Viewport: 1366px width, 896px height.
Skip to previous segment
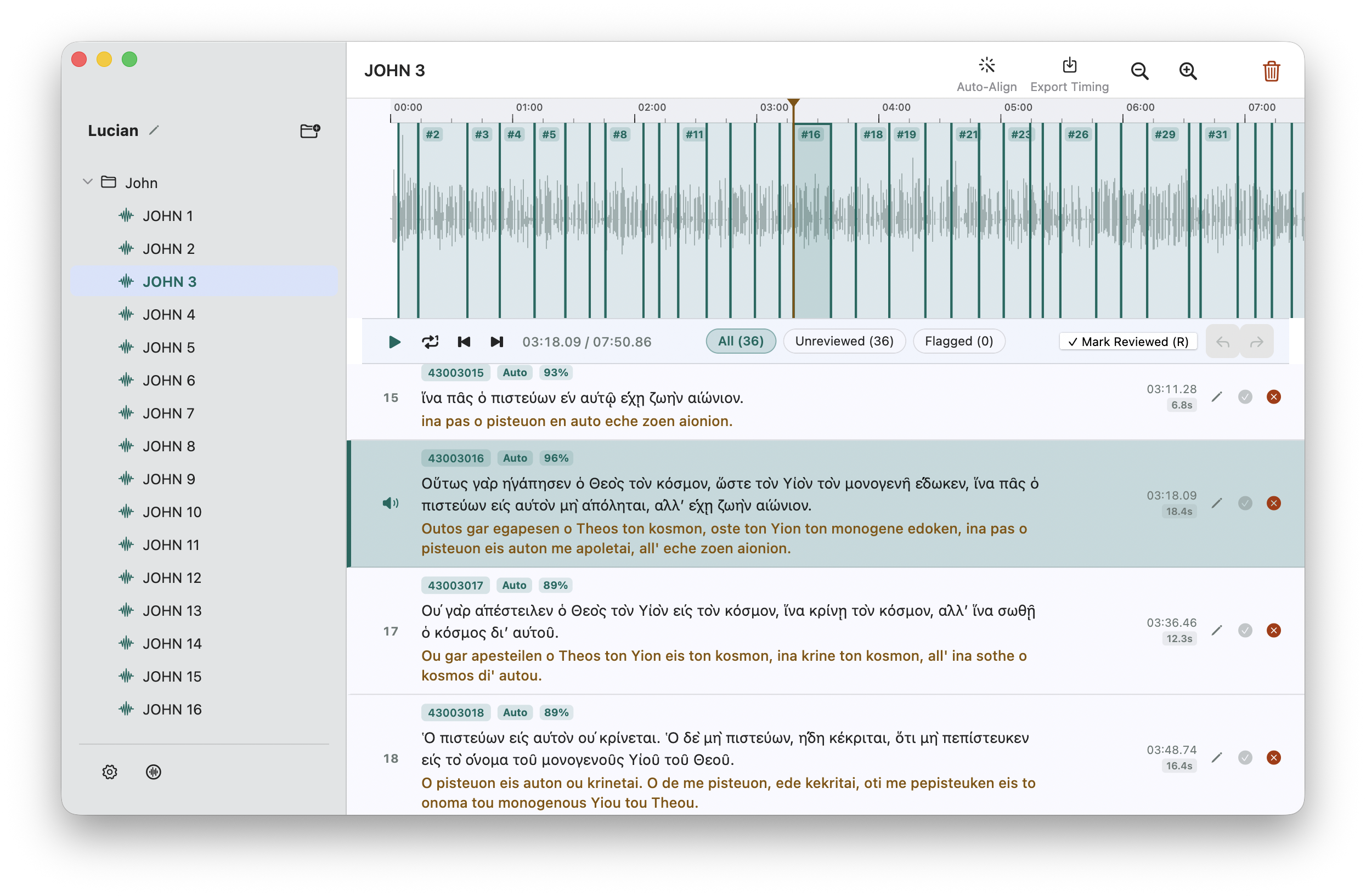tap(464, 342)
